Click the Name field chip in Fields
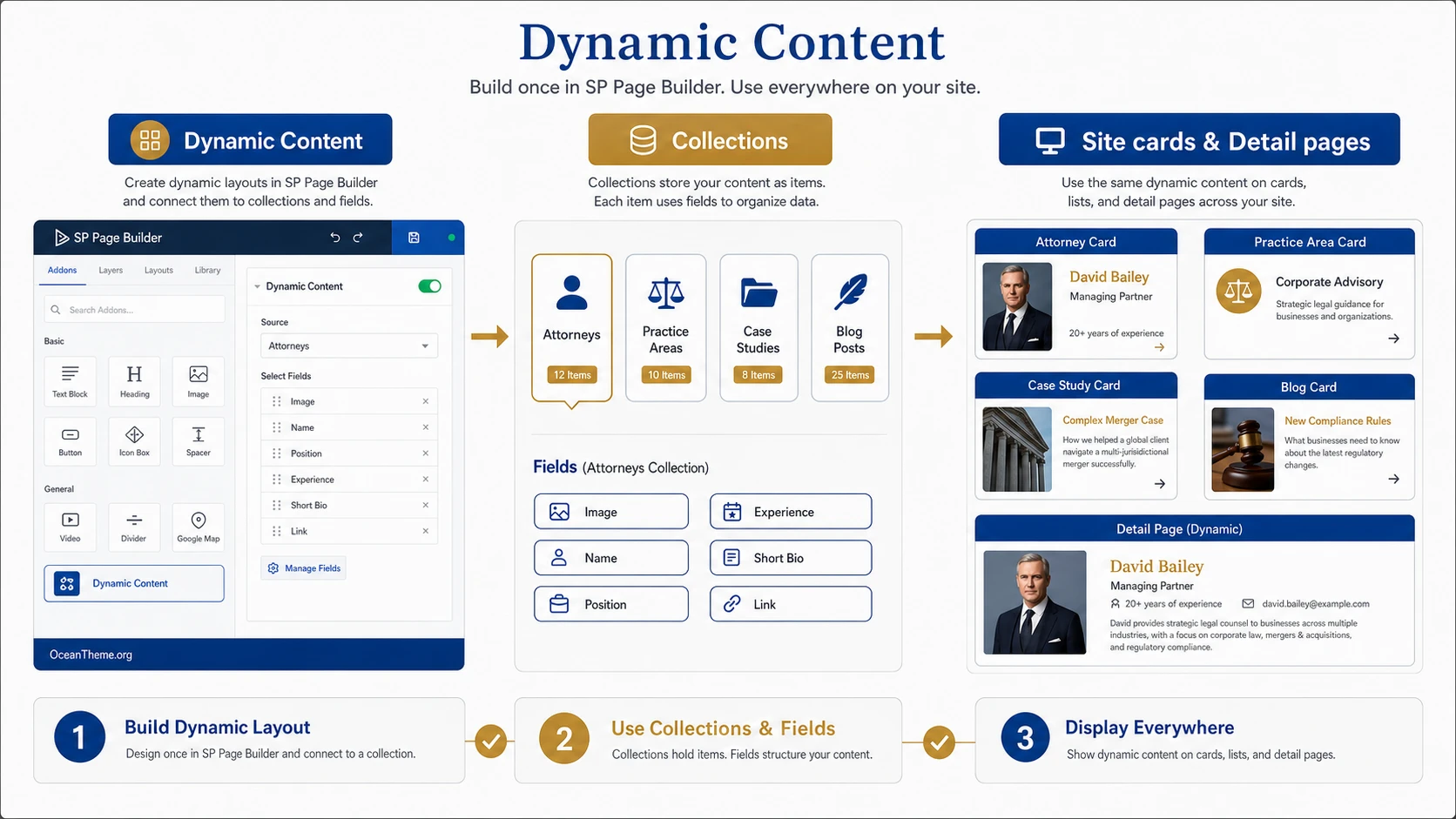1456x819 pixels. click(x=611, y=558)
